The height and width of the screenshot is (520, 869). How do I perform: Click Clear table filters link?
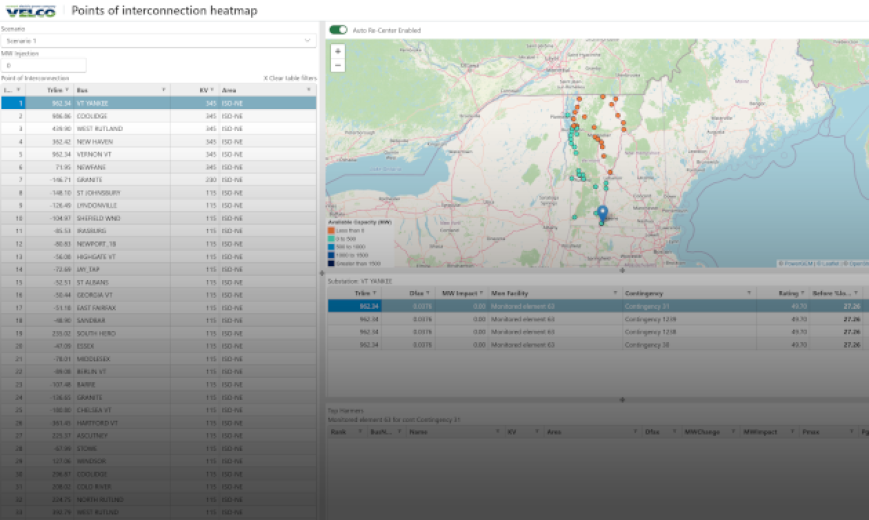(289, 77)
